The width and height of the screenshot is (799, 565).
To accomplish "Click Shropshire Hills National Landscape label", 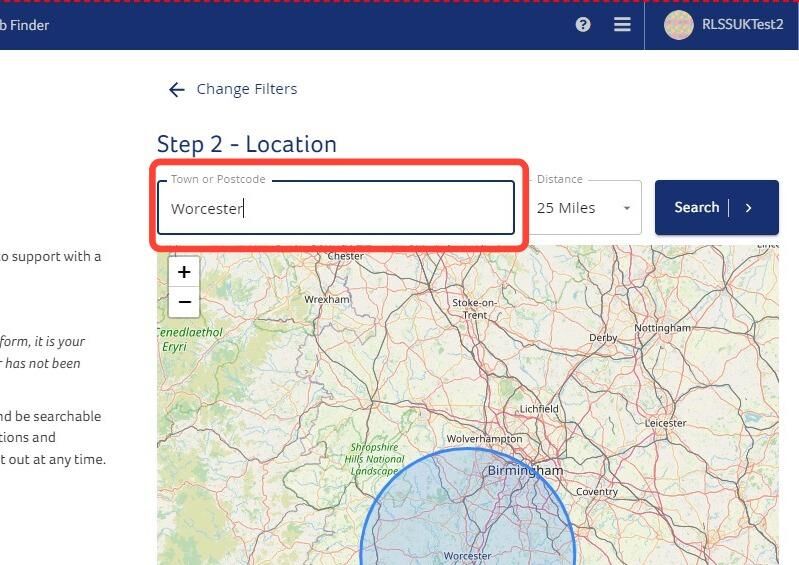I will tap(375, 459).
